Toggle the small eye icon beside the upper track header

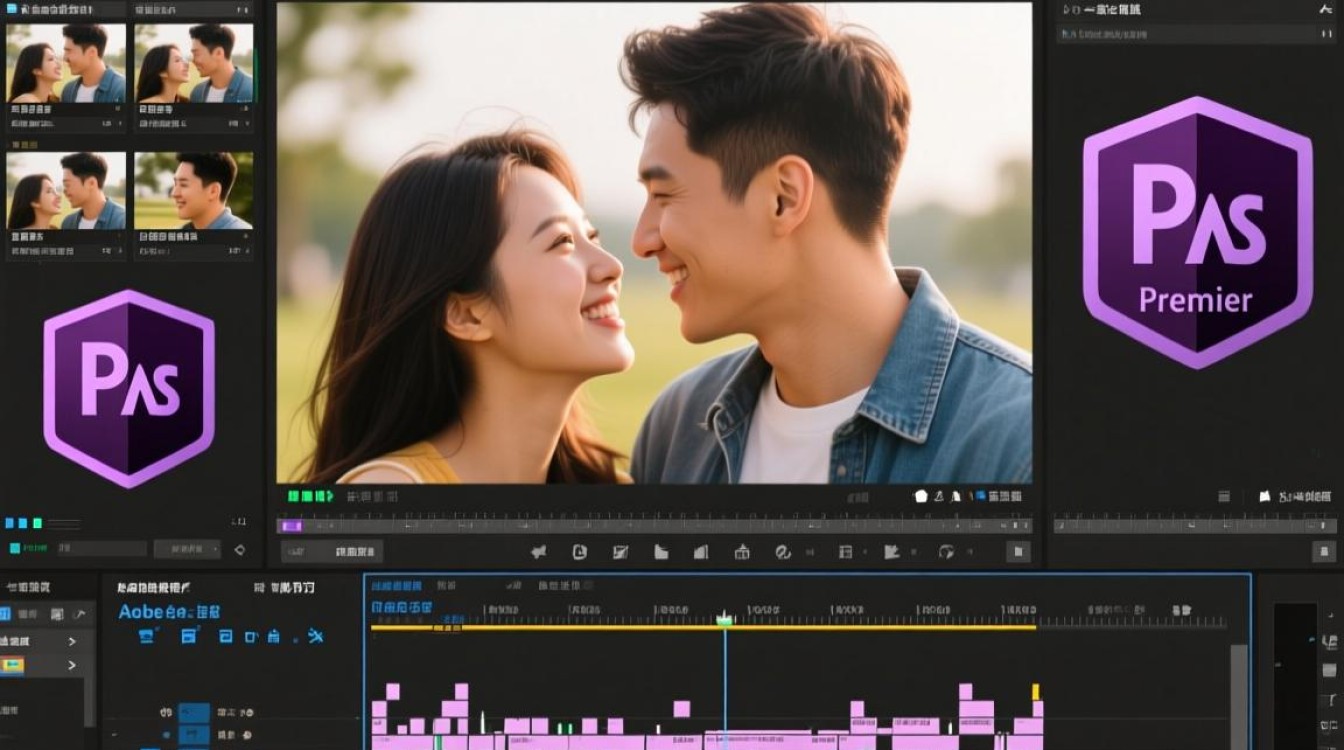pyautogui.click(x=166, y=713)
